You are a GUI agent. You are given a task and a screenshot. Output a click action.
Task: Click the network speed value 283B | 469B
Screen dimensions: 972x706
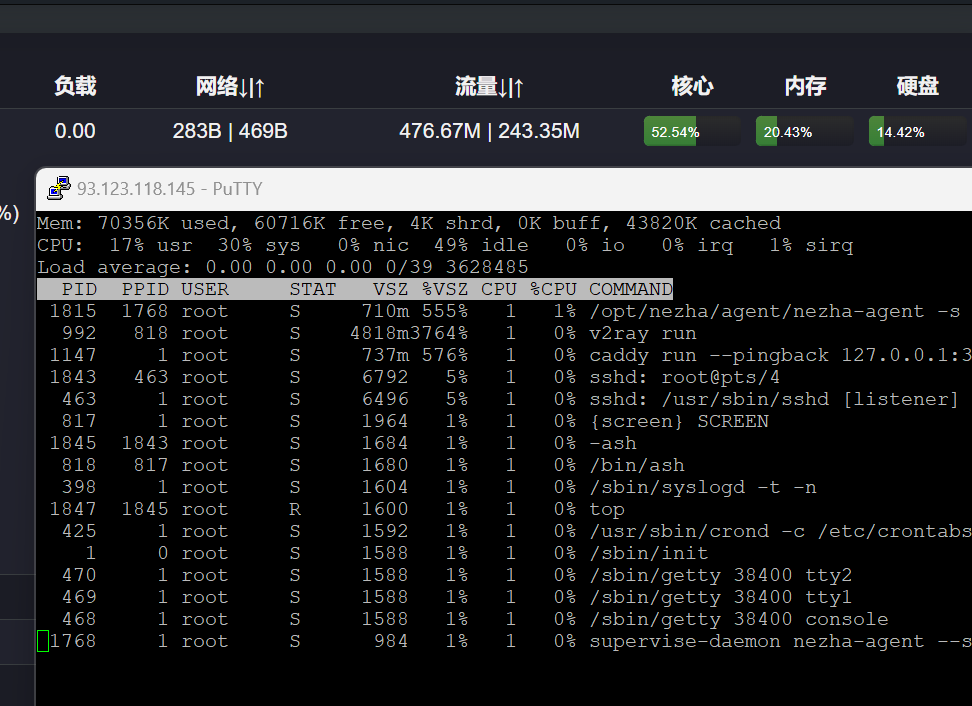click(230, 131)
